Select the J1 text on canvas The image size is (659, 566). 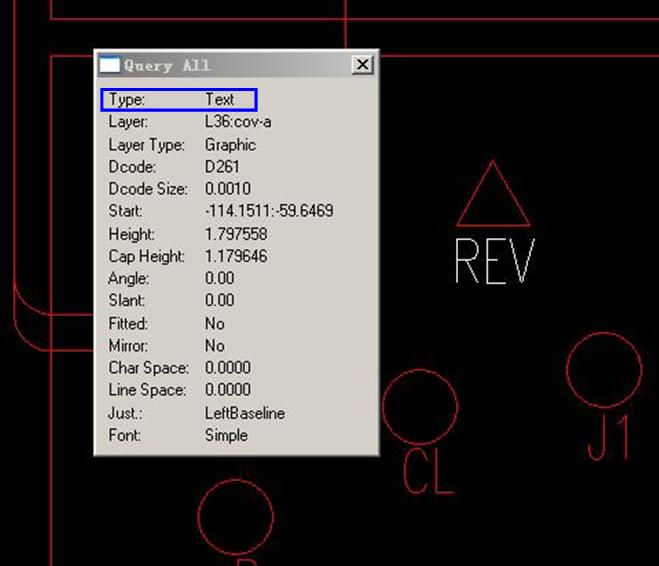click(609, 438)
